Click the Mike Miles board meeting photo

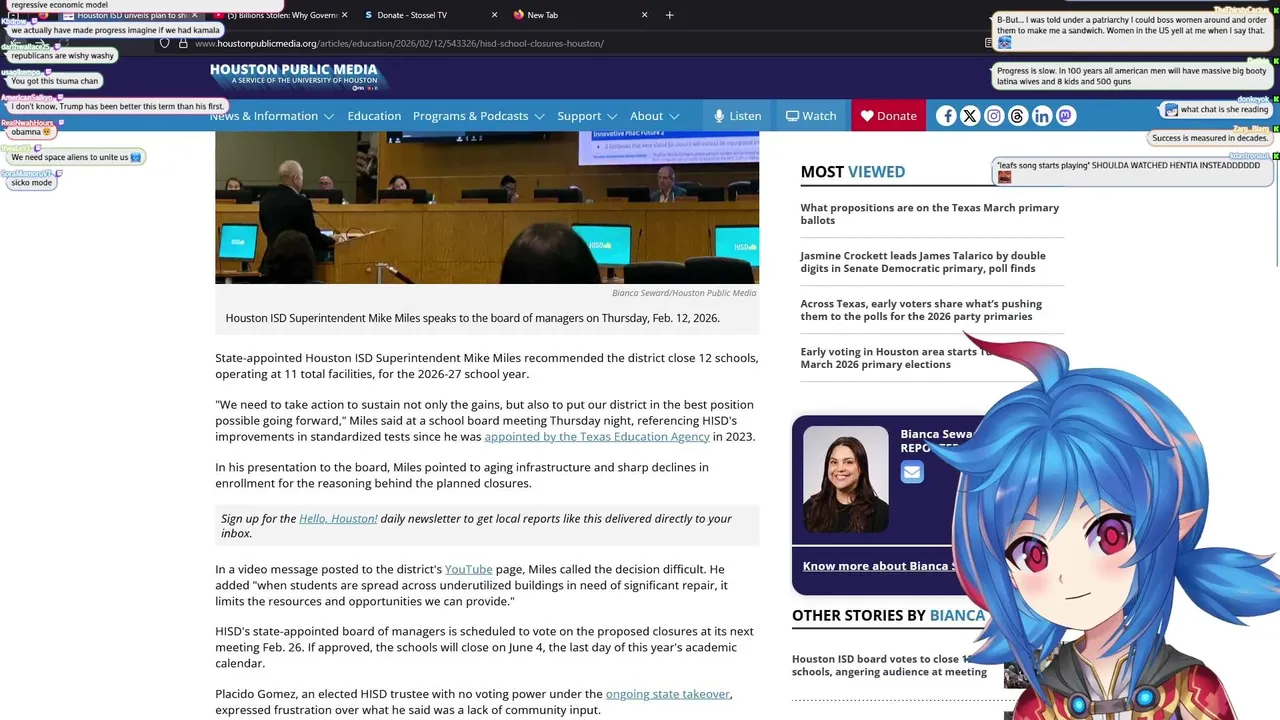point(487,207)
